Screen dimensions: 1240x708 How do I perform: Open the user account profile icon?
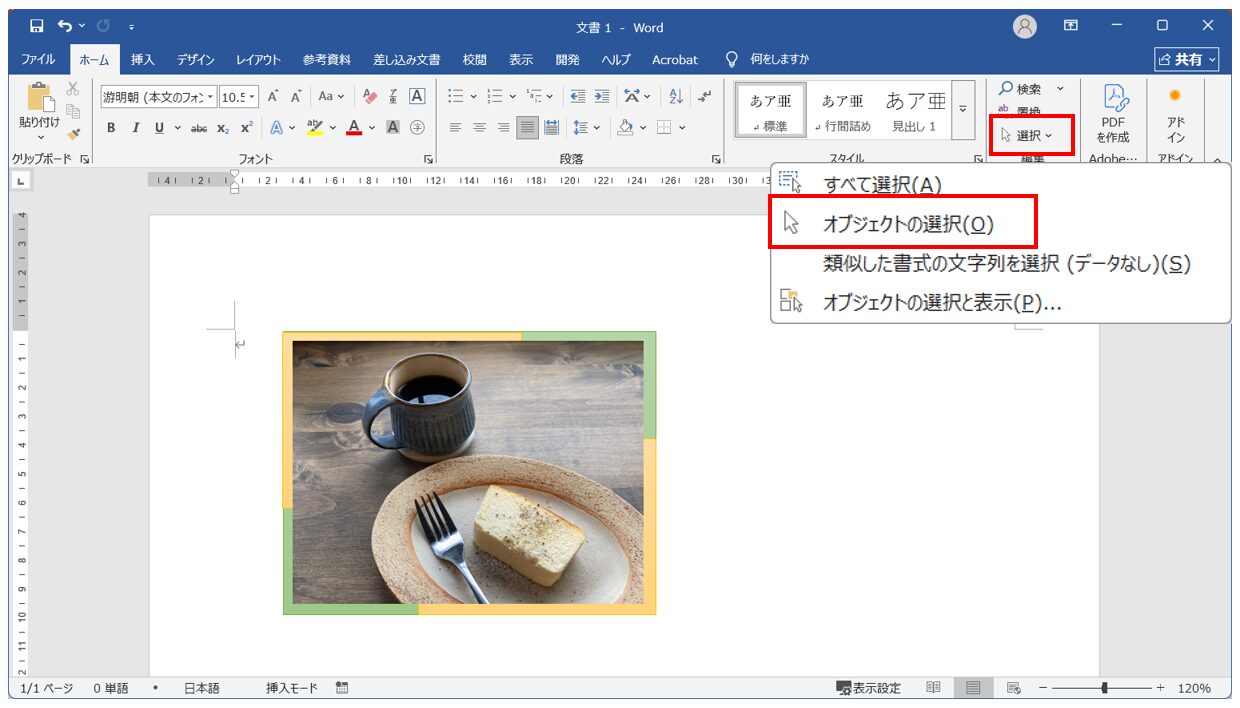pos(1025,27)
